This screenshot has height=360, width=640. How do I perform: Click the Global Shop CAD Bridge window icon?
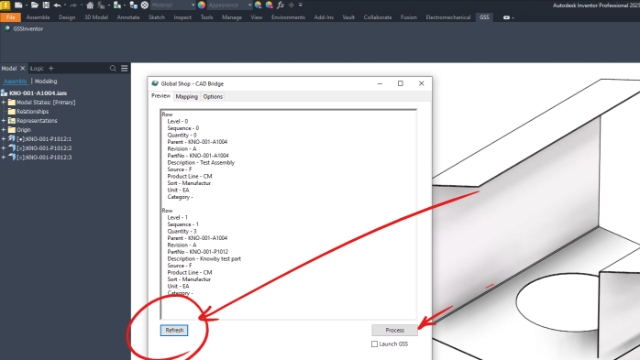(155, 83)
